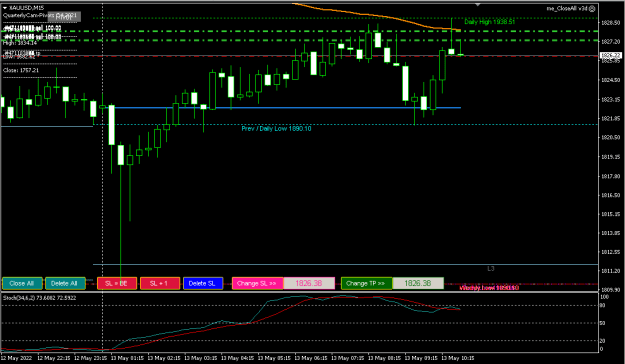The width and height of the screenshot is (625, 364).
Task: Click the 13 May 10:15 time axis label
Action: coord(458,358)
